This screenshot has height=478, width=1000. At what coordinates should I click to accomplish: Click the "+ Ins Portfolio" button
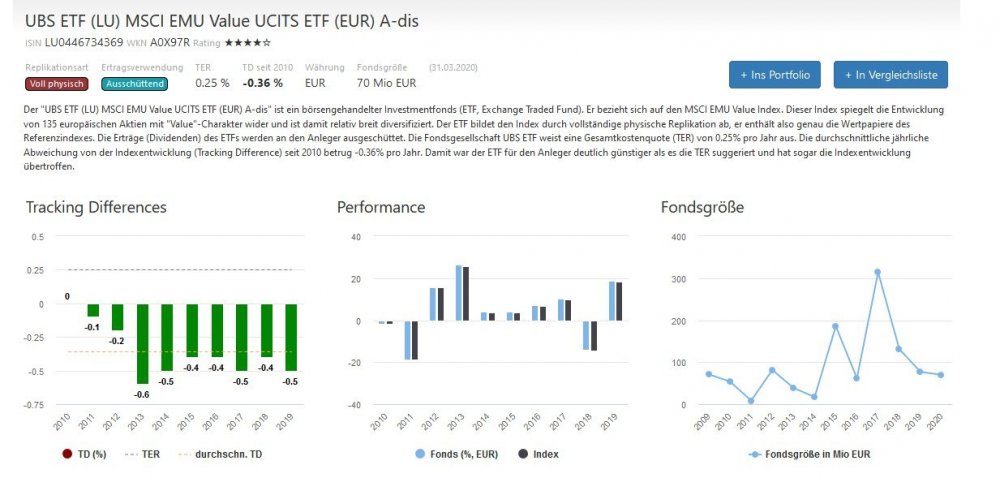(x=775, y=74)
